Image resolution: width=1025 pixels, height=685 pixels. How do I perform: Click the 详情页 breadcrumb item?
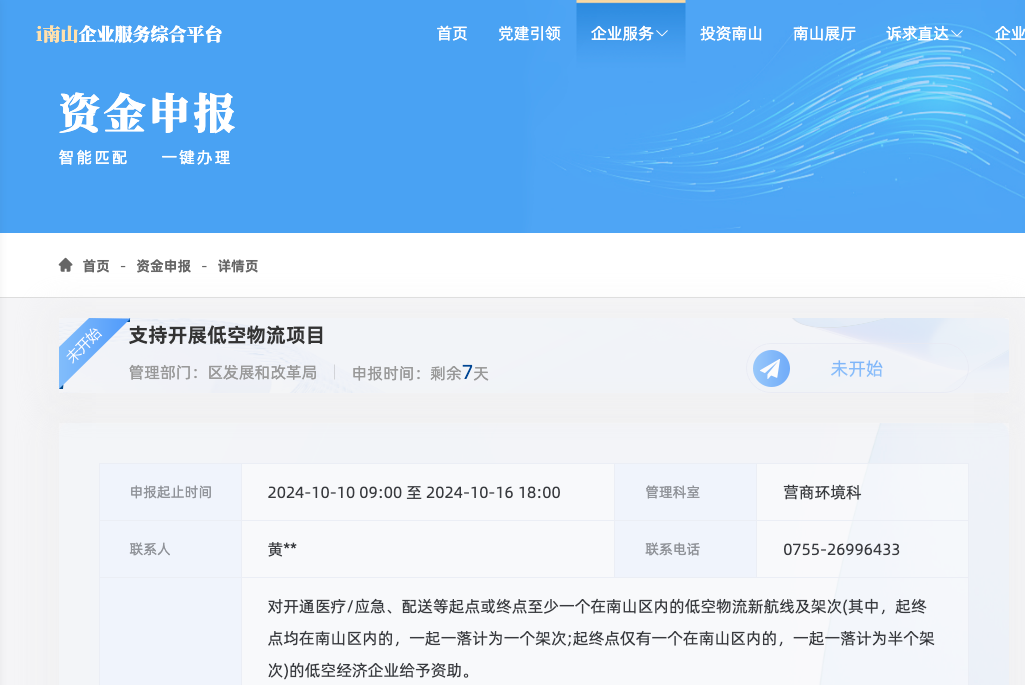tap(238, 266)
